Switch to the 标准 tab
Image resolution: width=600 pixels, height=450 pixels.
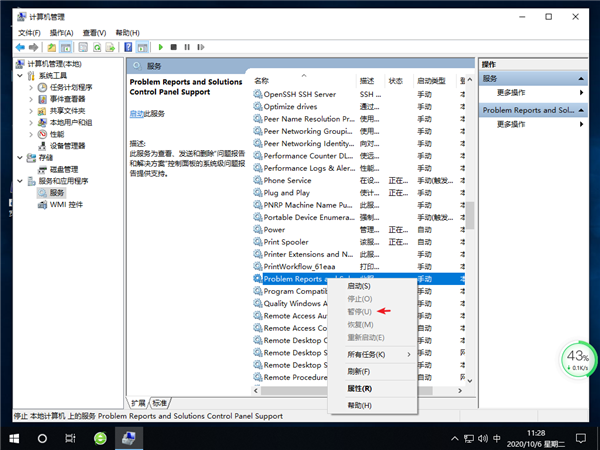pos(160,401)
